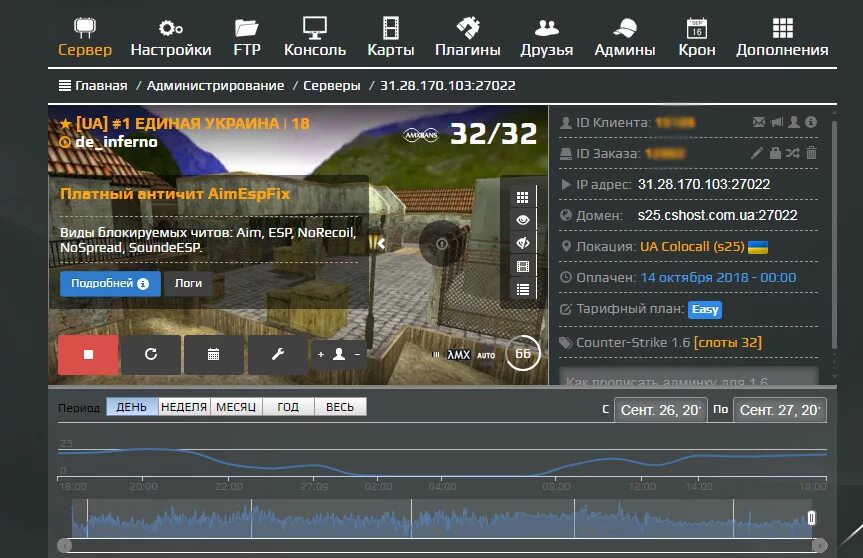Open the calendar schedule button

(214, 354)
